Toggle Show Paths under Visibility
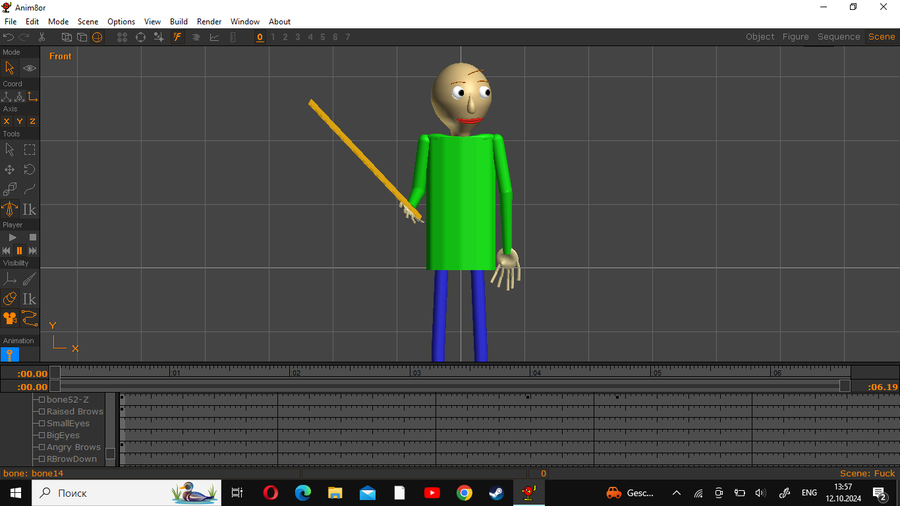The image size is (900, 506). (x=29, y=318)
